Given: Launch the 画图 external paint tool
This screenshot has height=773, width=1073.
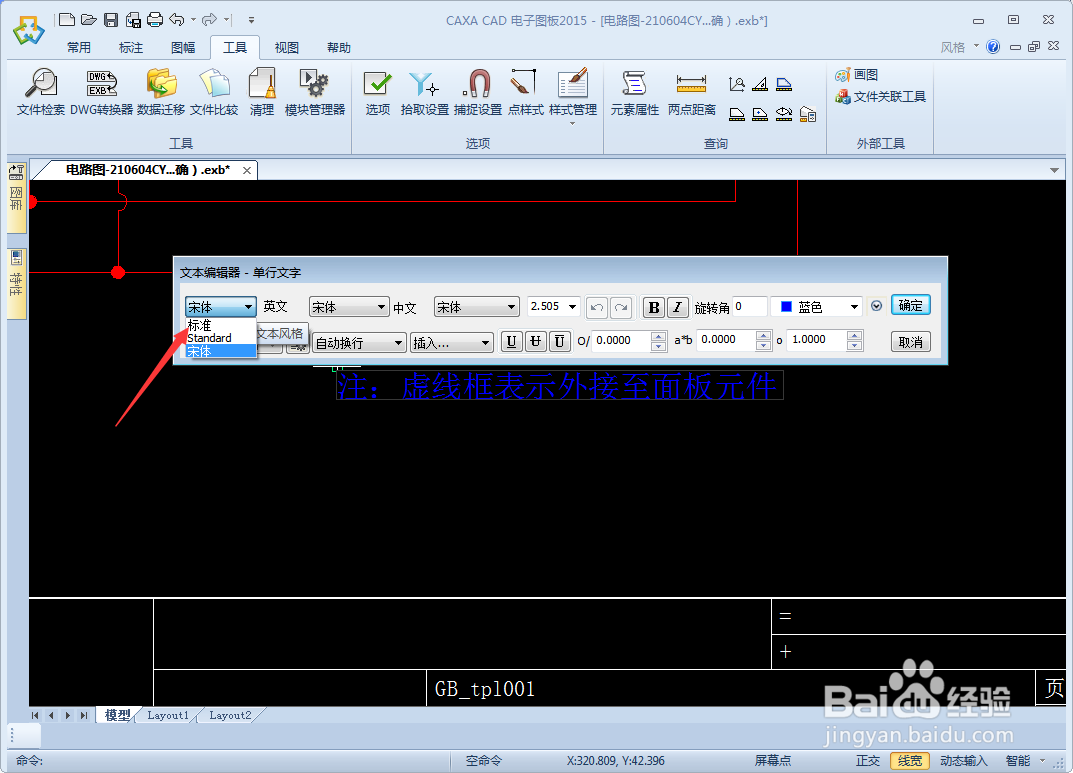Looking at the screenshot, I should [x=856, y=75].
